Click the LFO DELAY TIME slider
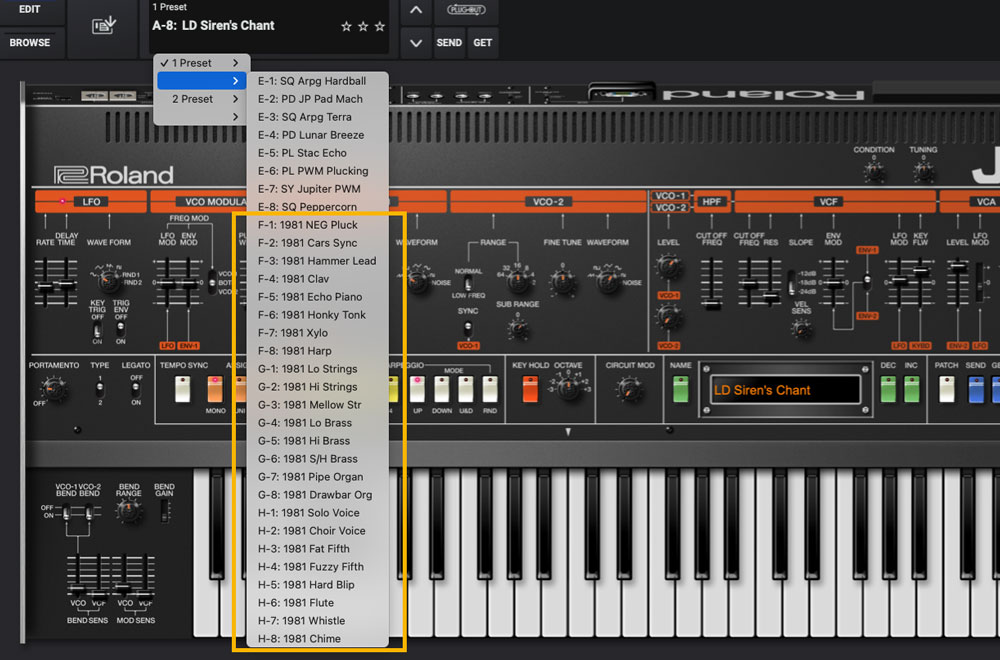 pos(66,284)
